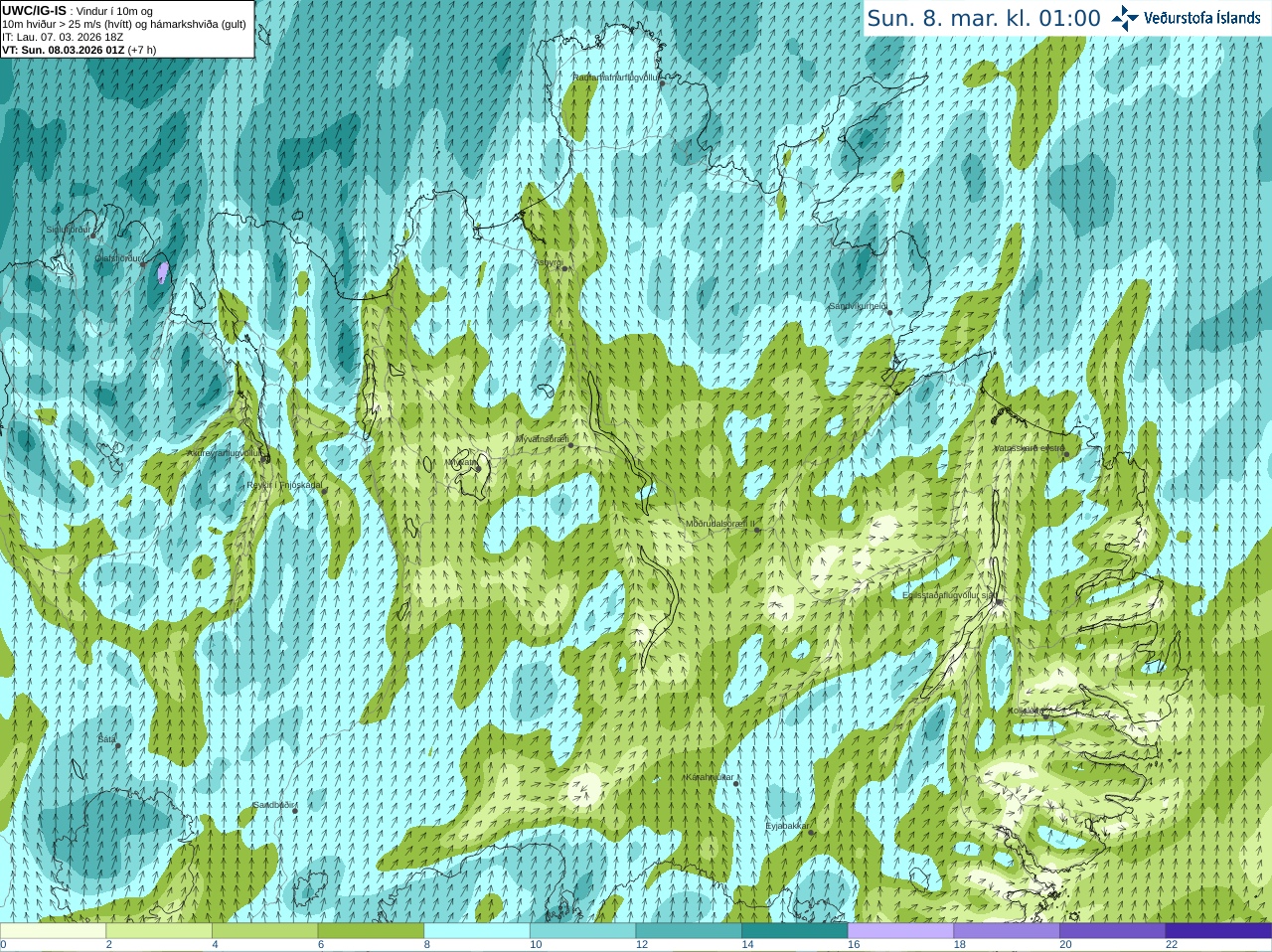Image resolution: width=1272 pixels, height=952 pixels.
Task: Click the dark purple swatch above 22
Action: (1218, 931)
